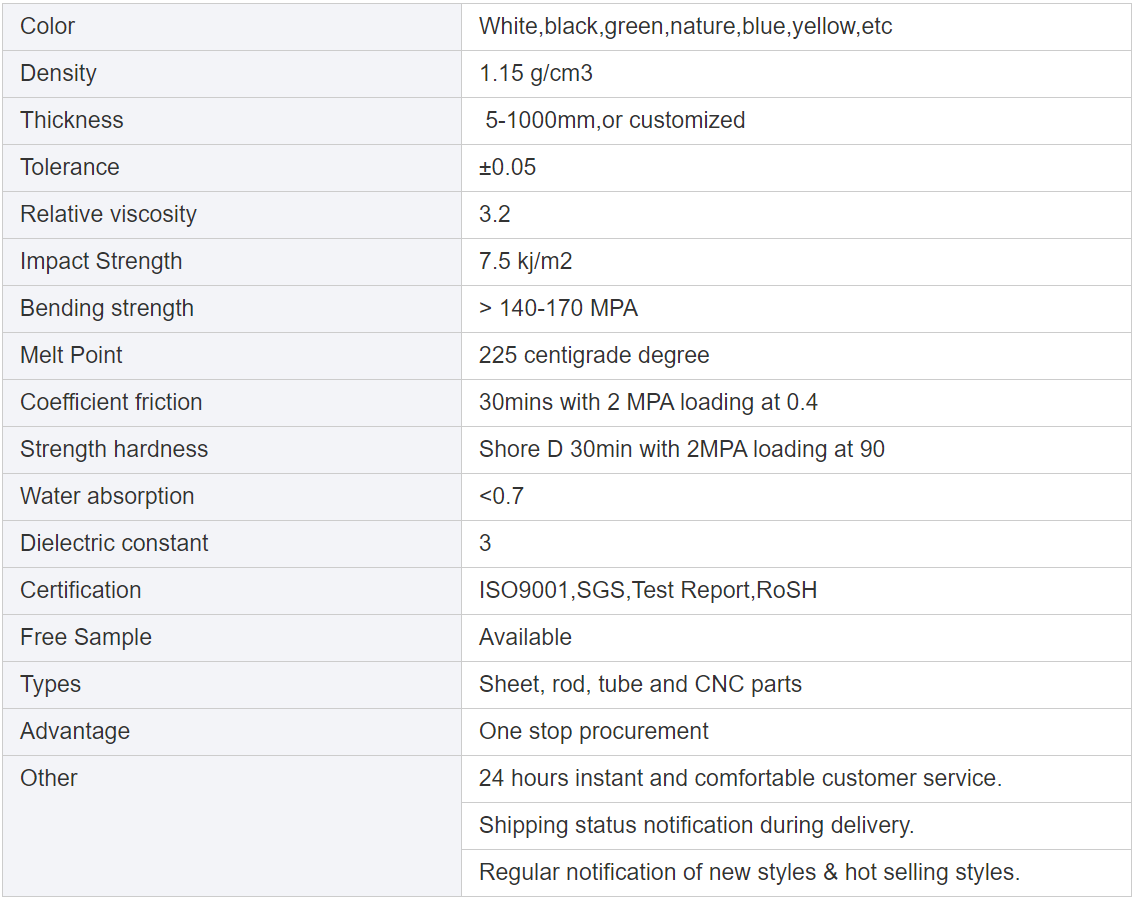Screen dimensions: 1135x900
Task: Click 24 hours instant customer service text
Action: 740,779
